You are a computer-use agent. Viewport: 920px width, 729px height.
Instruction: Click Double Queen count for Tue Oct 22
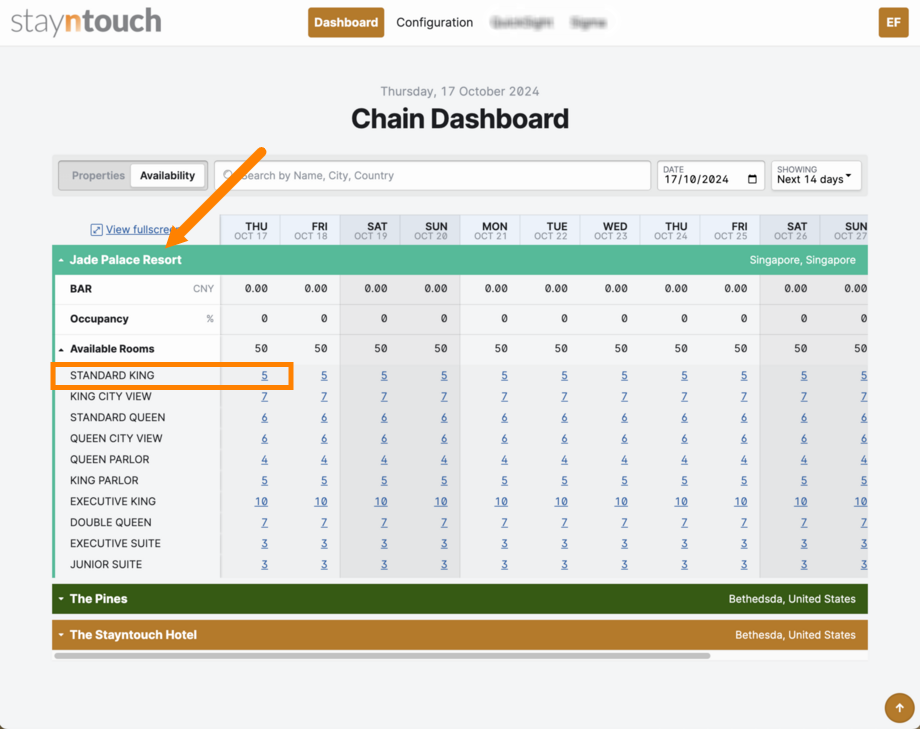(x=564, y=522)
